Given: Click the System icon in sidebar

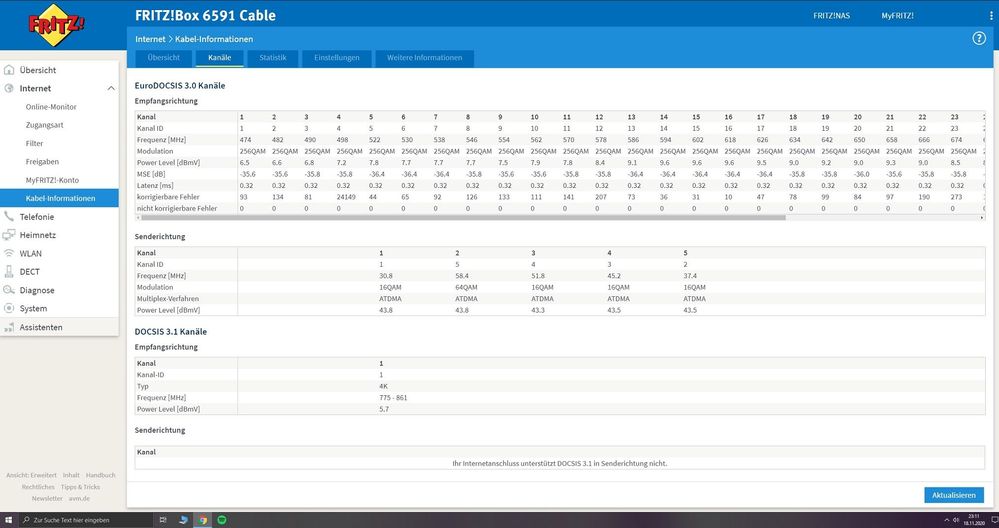Looking at the screenshot, I should [9, 308].
